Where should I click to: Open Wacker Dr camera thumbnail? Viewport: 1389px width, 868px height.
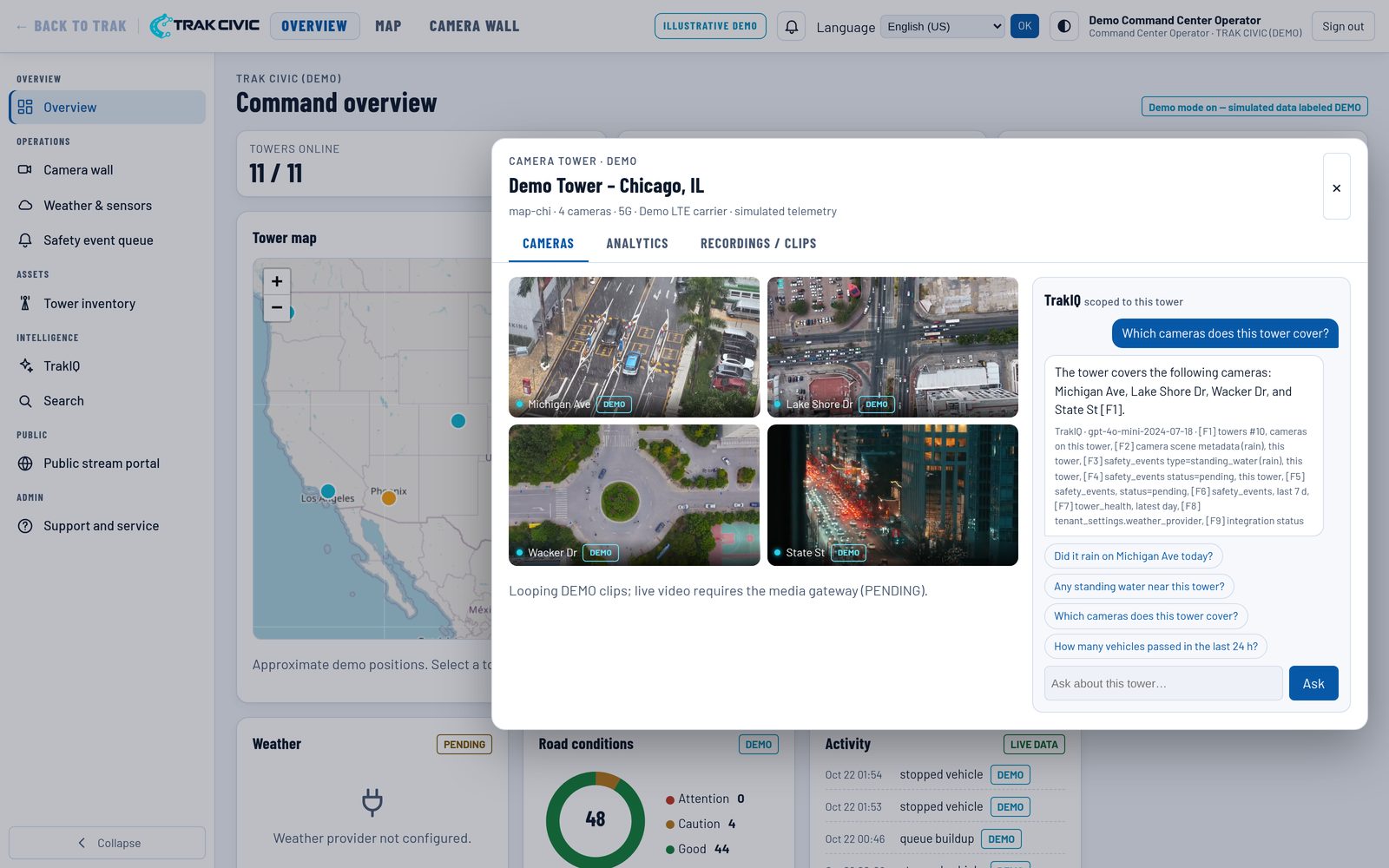tap(634, 495)
